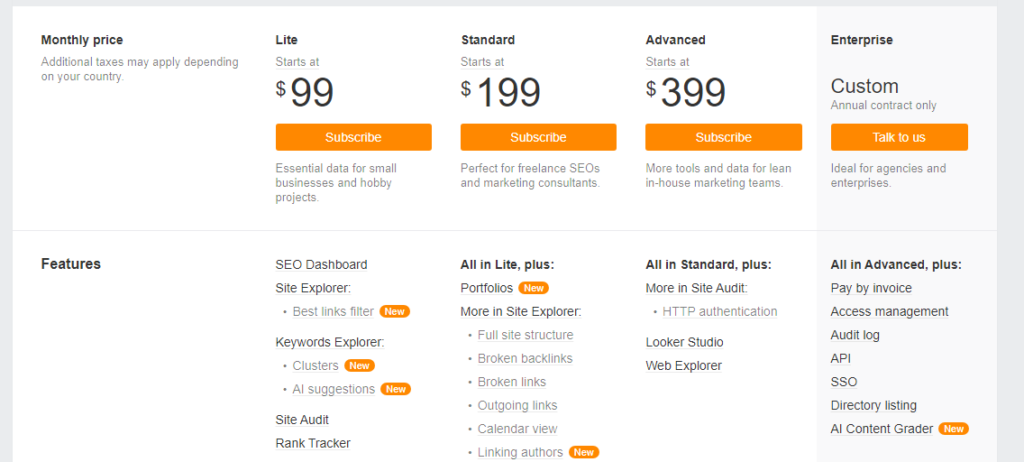Click the Best links filter feature
This screenshot has height=462, width=1024.
point(333,312)
